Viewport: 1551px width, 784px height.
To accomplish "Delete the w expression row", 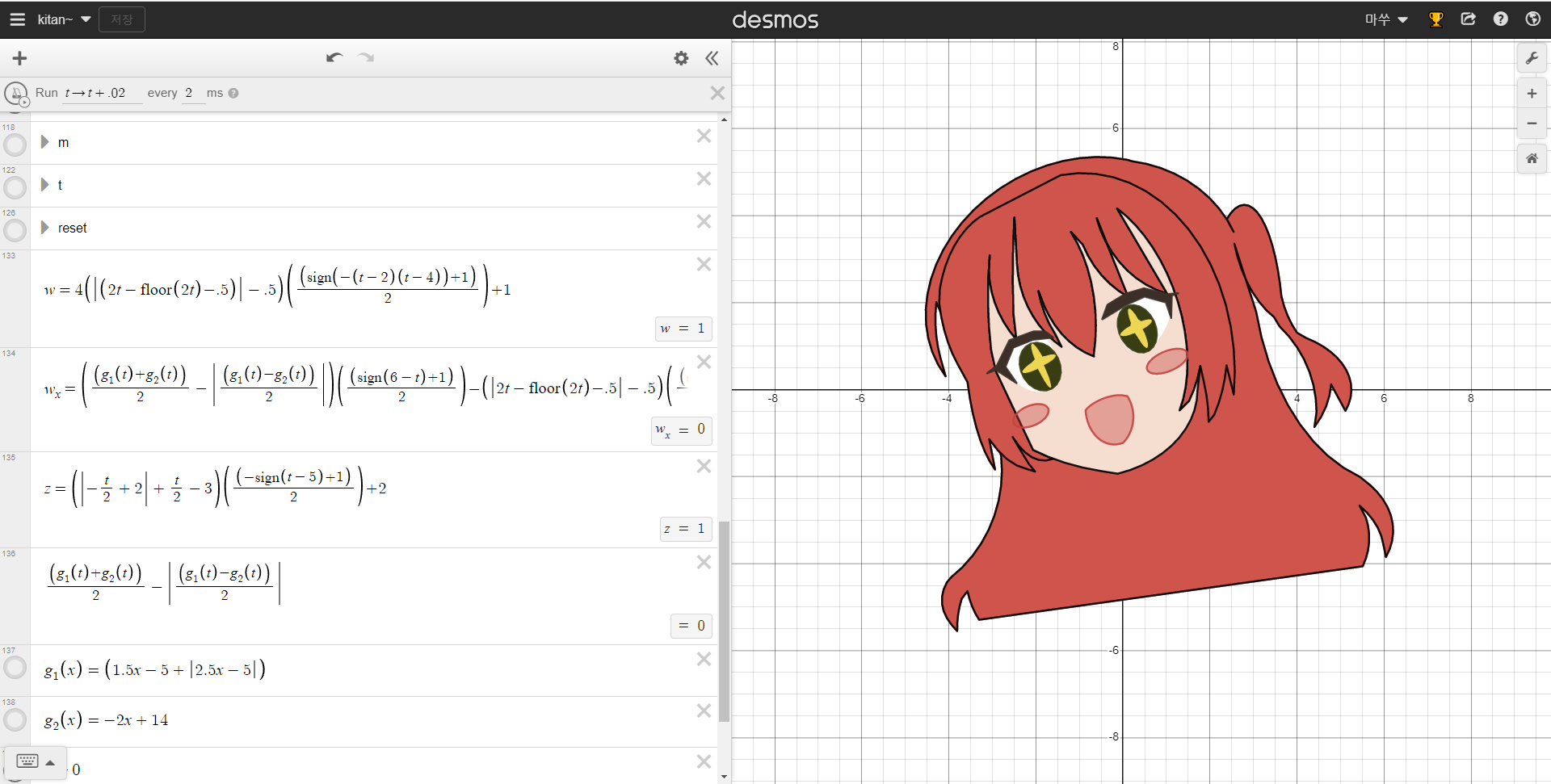I will 704,265.
